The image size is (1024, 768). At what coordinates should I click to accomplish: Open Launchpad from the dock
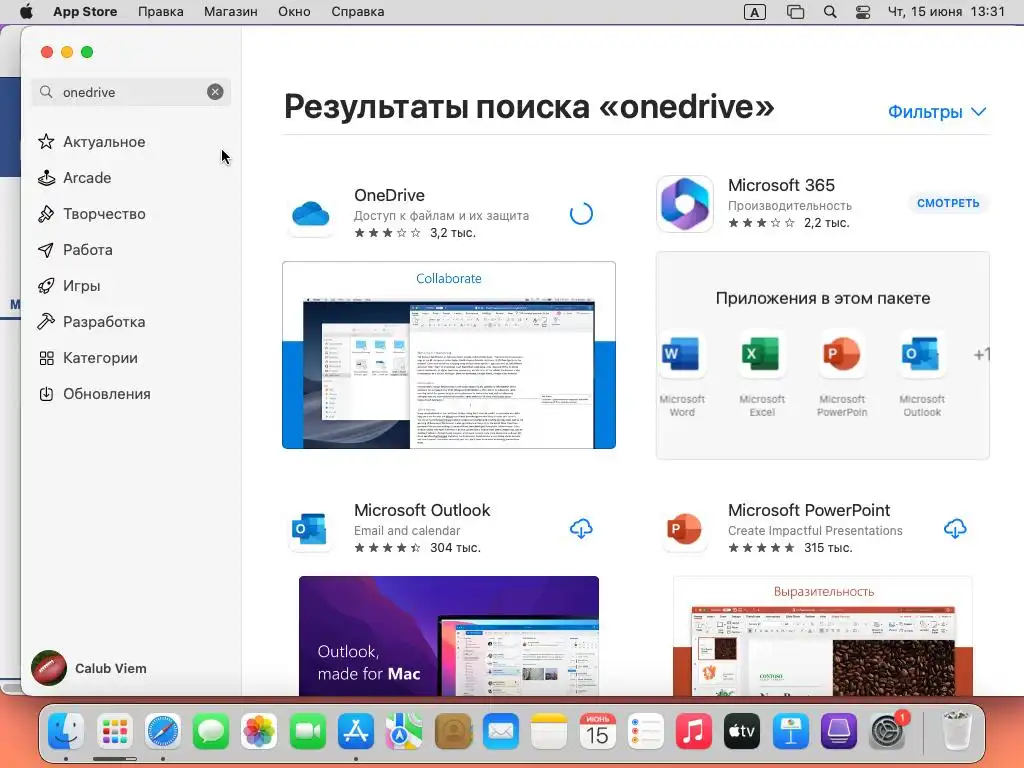click(x=114, y=731)
